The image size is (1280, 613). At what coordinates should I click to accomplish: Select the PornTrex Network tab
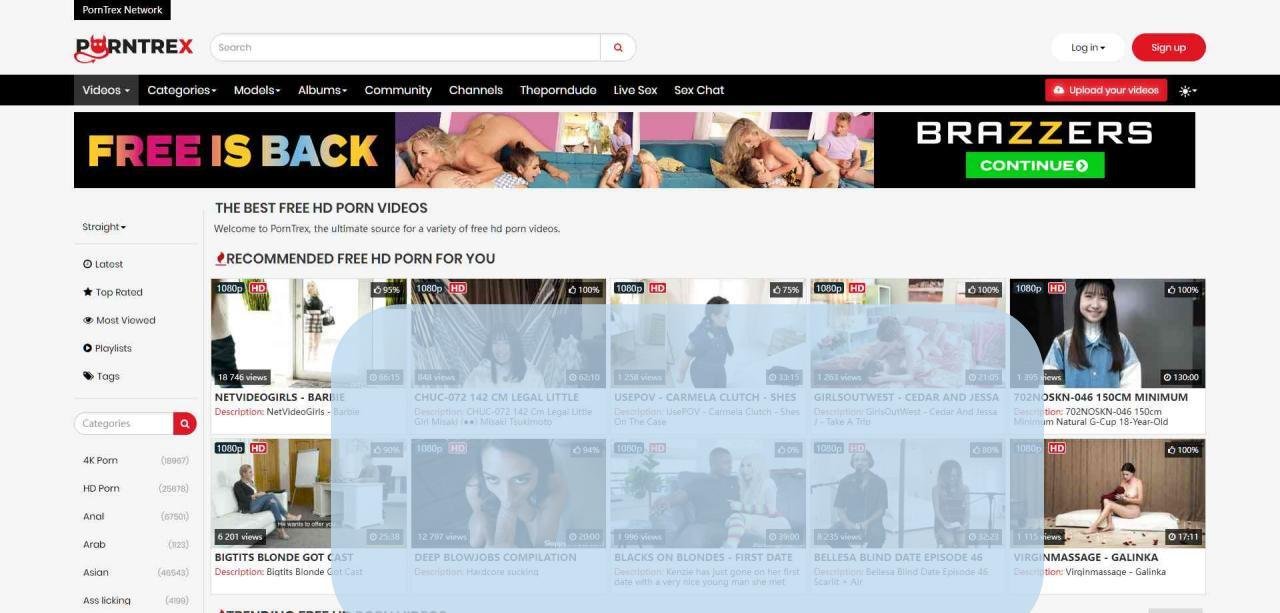[122, 10]
